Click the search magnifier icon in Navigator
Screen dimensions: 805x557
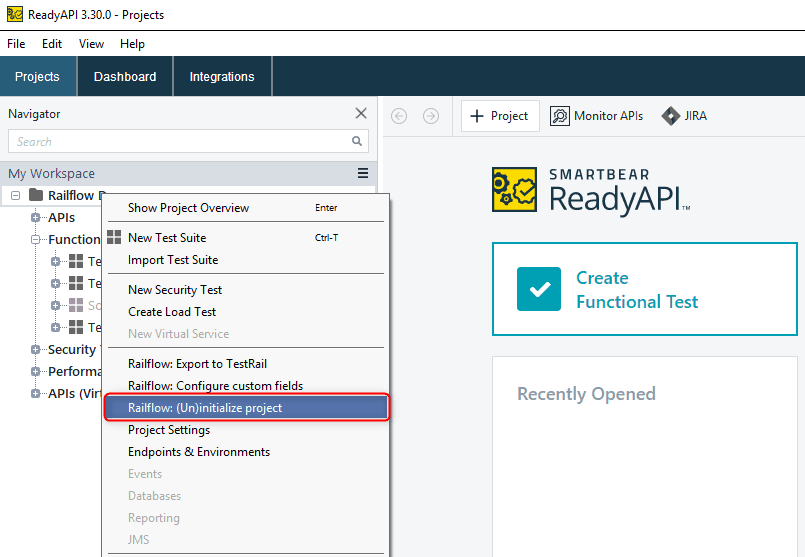357,141
